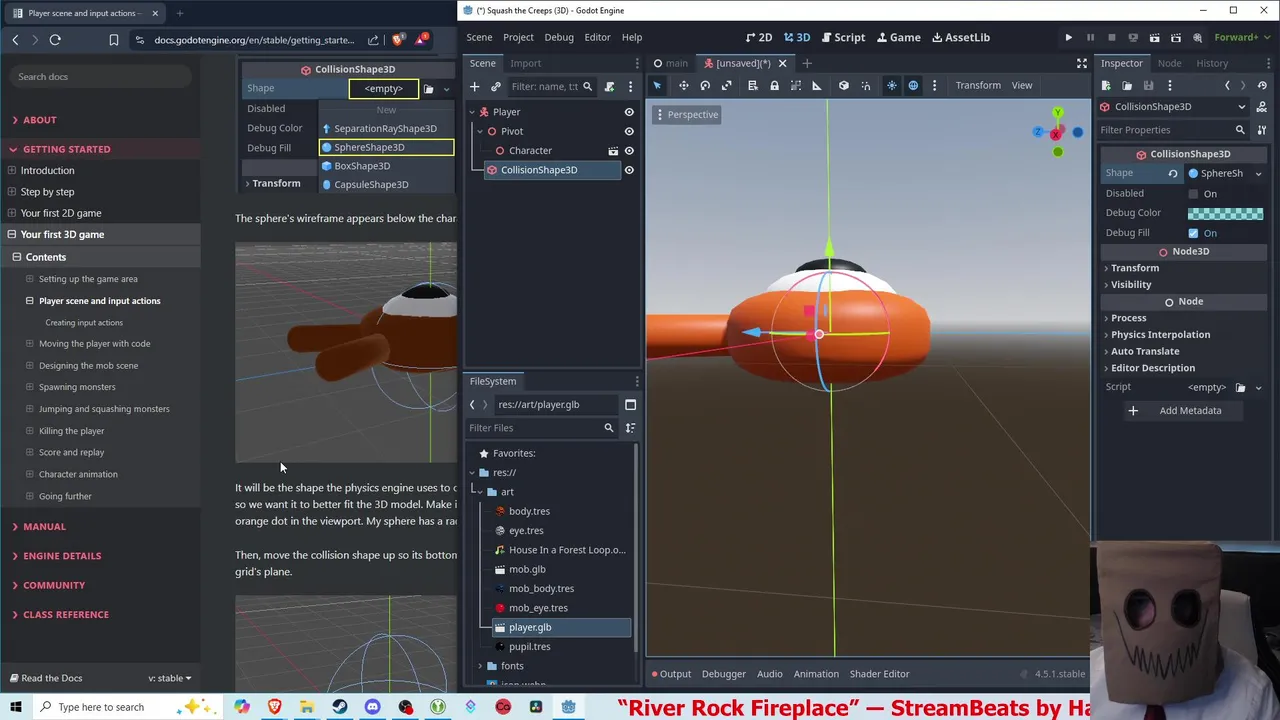Expand the Auto Translate section
Image resolution: width=1280 pixels, height=720 pixels.
click(x=1145, y=351)
